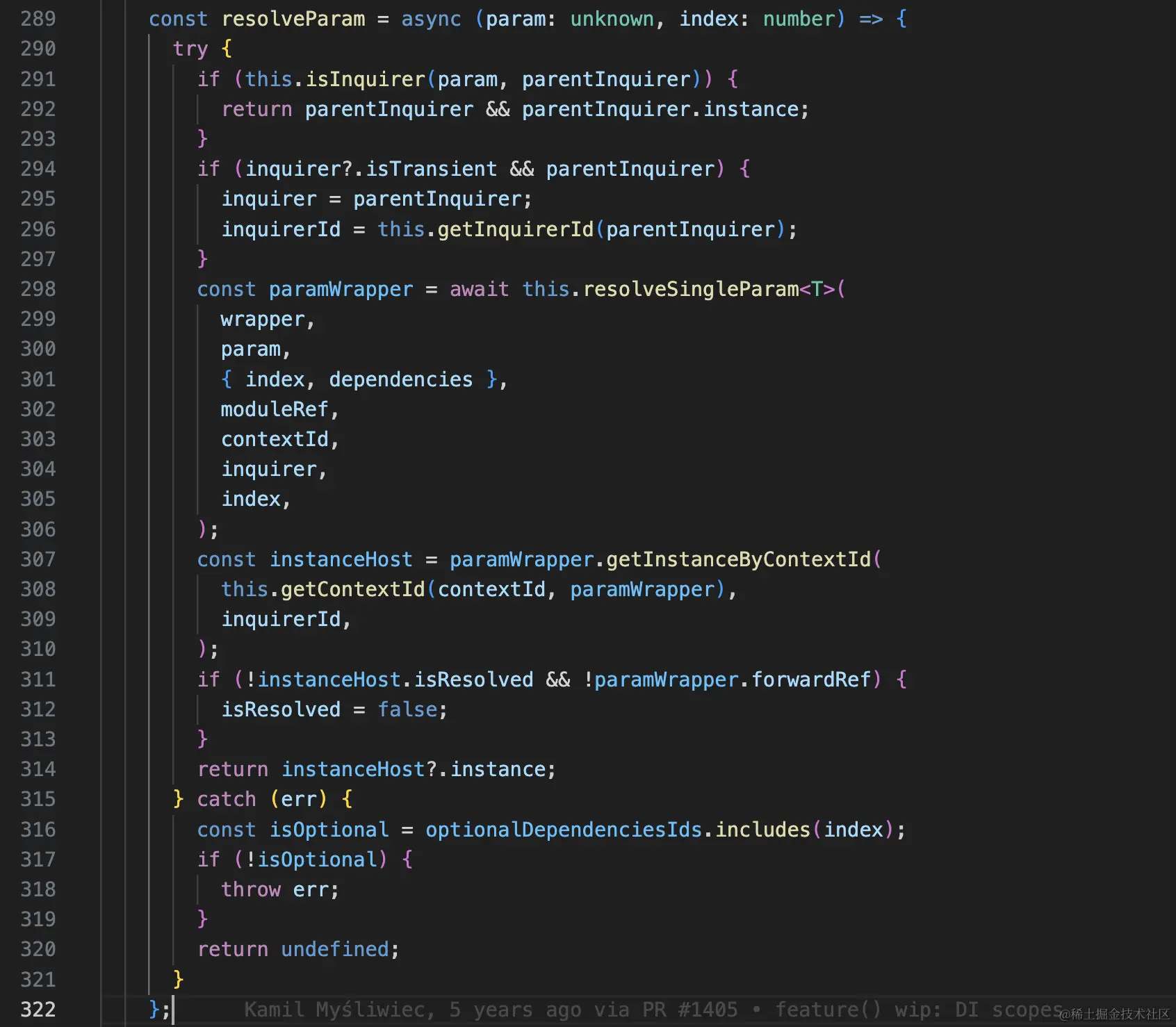
Task: Click the getInquirerId call on line 296
Action: point(515,229)
